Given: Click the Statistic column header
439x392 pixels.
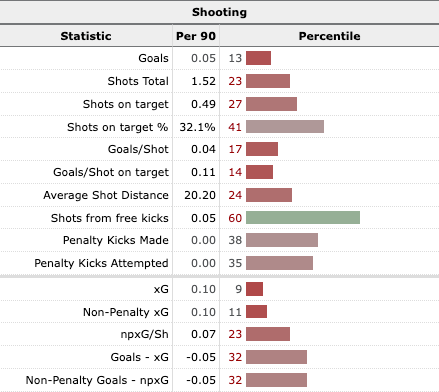Looking at the screenshot, I should 86,36.
